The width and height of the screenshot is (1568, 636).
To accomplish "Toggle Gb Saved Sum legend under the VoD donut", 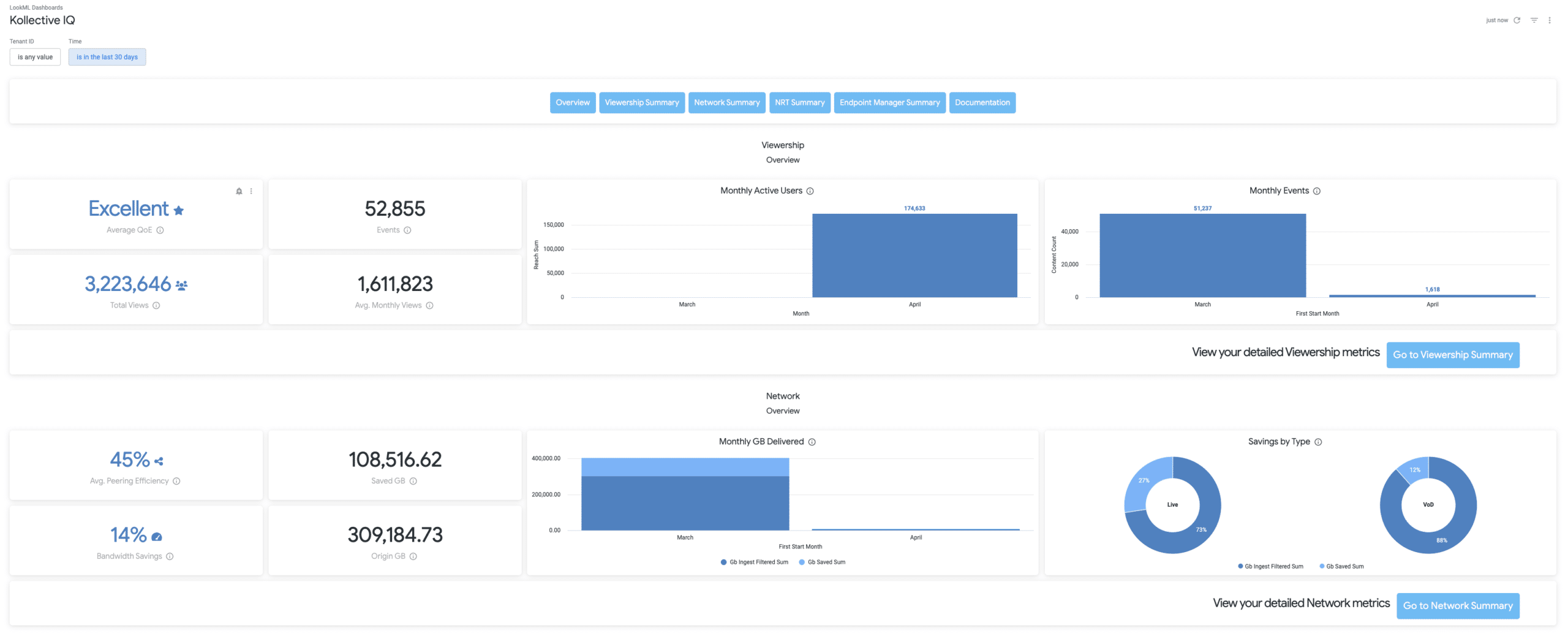I will pos(1341,566).
